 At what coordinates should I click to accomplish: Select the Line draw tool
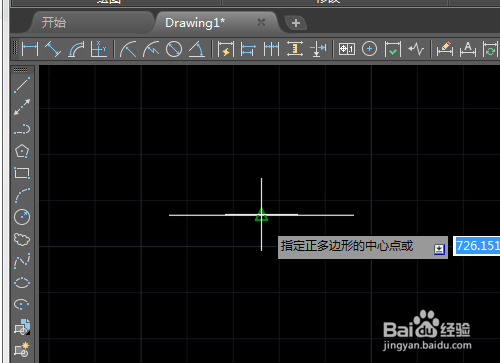pos(22,85)
